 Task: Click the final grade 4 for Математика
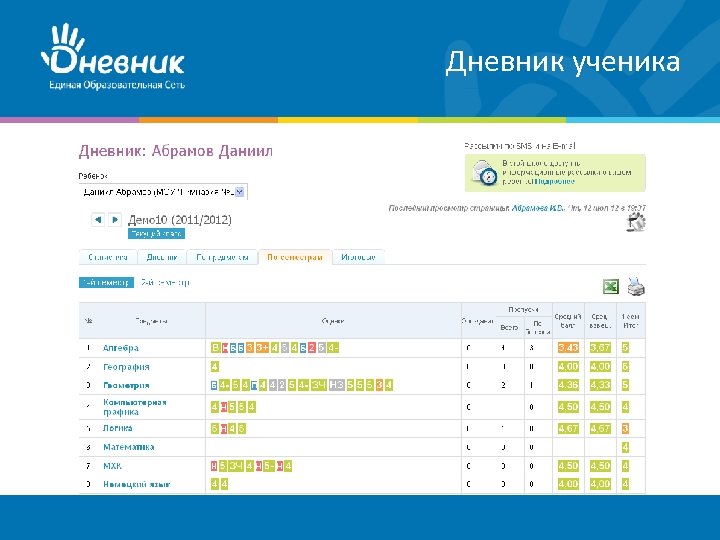tap(625, 447)
